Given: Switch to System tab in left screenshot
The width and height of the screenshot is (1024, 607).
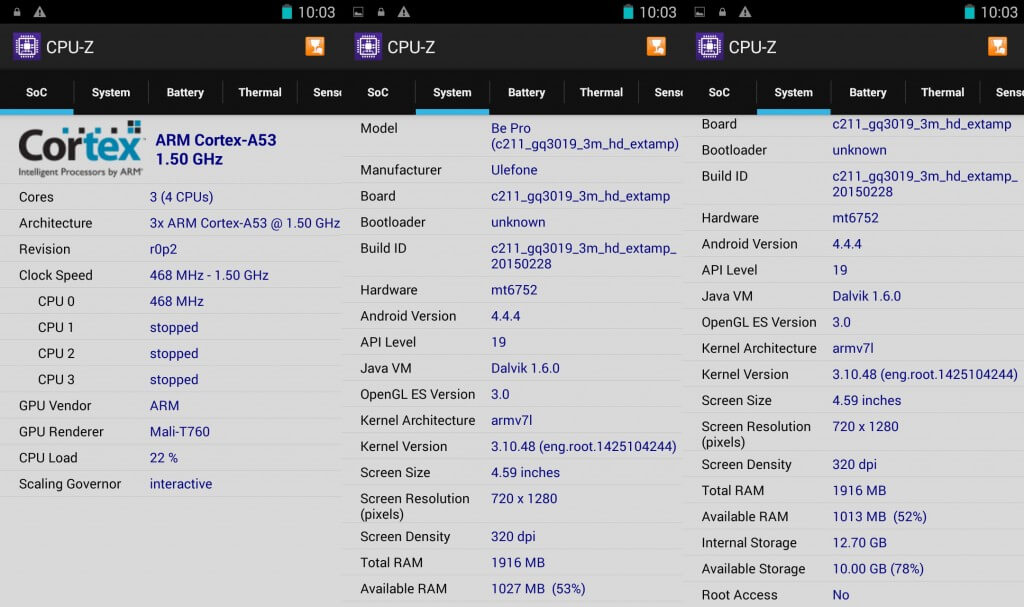Looking at the screenshot, I should [111, 92].
